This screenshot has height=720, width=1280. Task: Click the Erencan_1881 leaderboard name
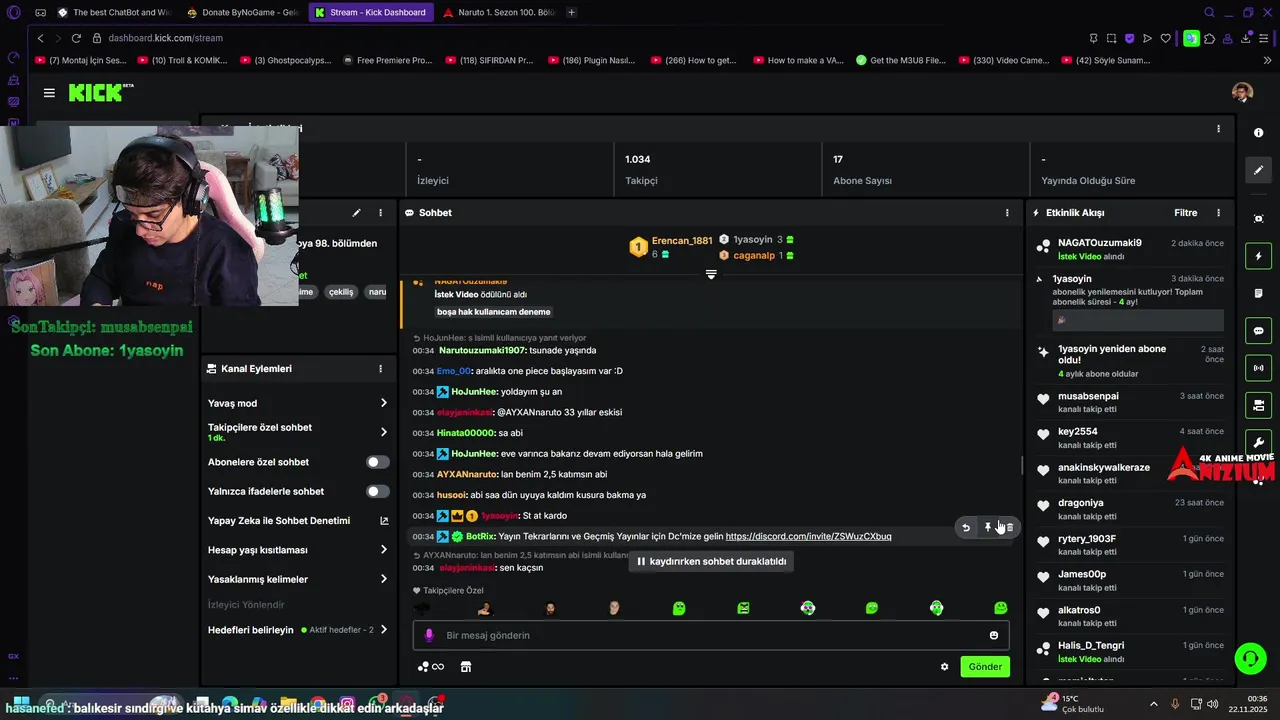pos(682,241)
